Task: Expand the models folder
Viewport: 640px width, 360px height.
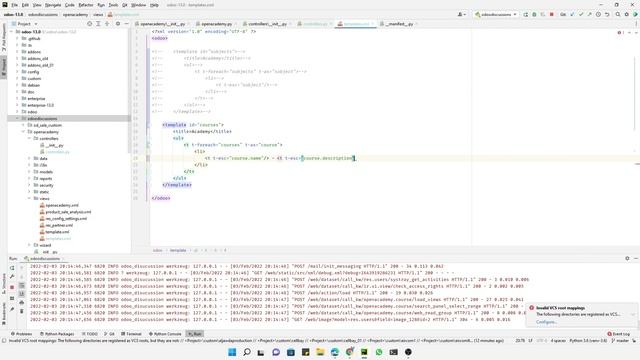Action: 29,172
